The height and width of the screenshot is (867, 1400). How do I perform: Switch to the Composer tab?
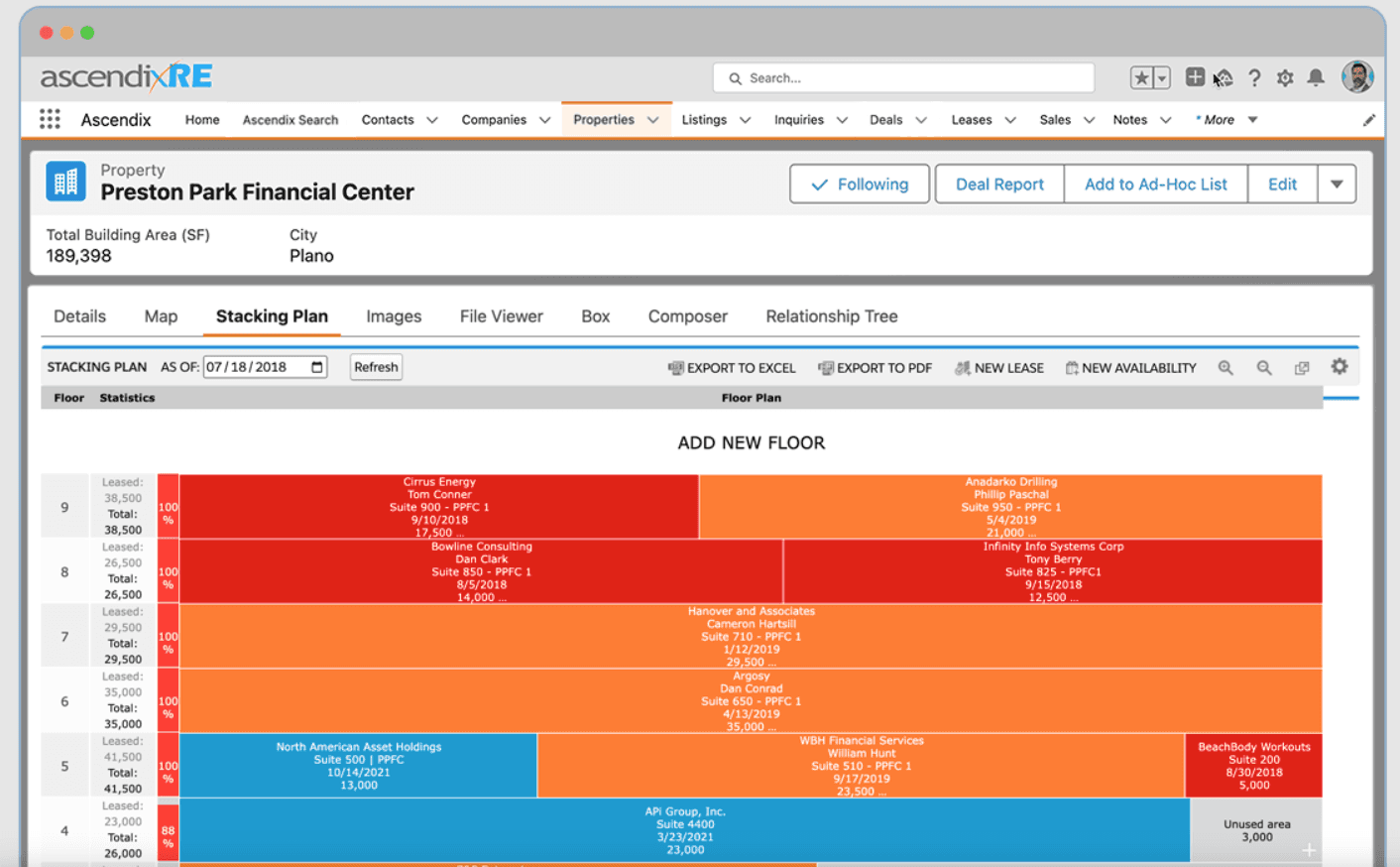point(688,316)
